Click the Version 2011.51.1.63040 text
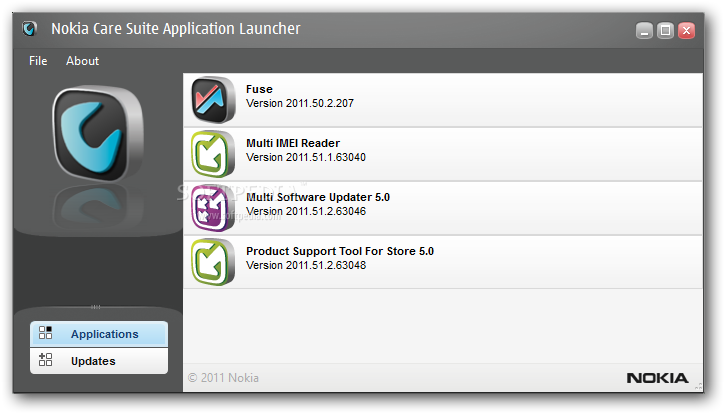This screenshot has width=725, height=414. pos(306,157)
